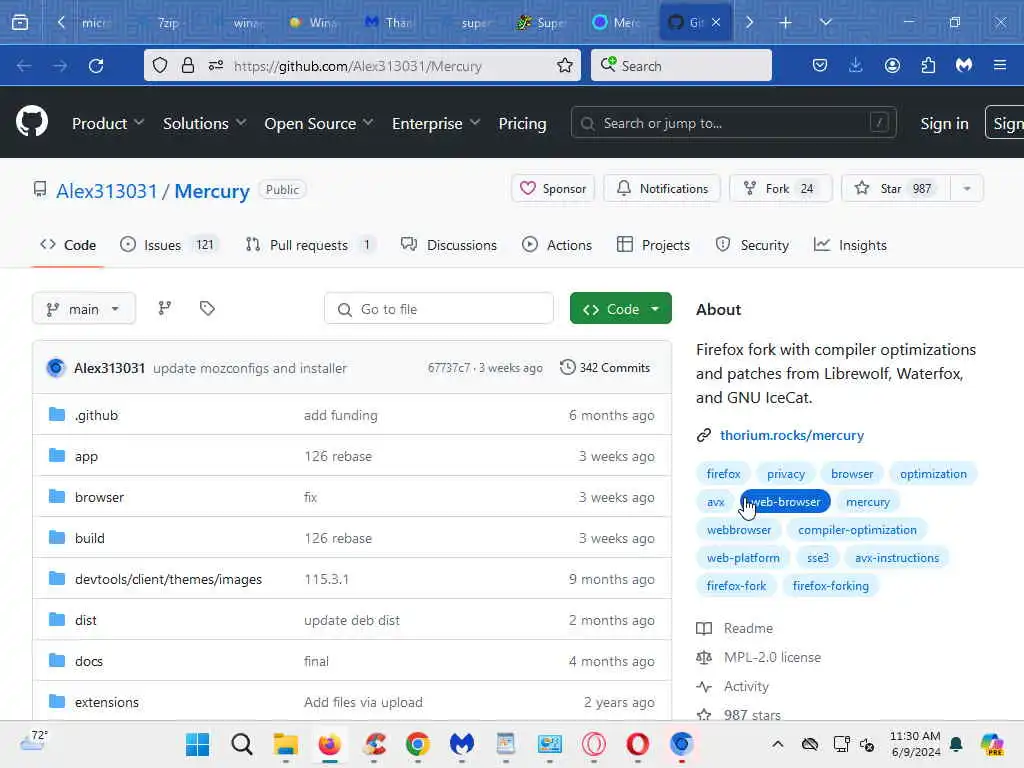Click Sign in

coord(944,123)
